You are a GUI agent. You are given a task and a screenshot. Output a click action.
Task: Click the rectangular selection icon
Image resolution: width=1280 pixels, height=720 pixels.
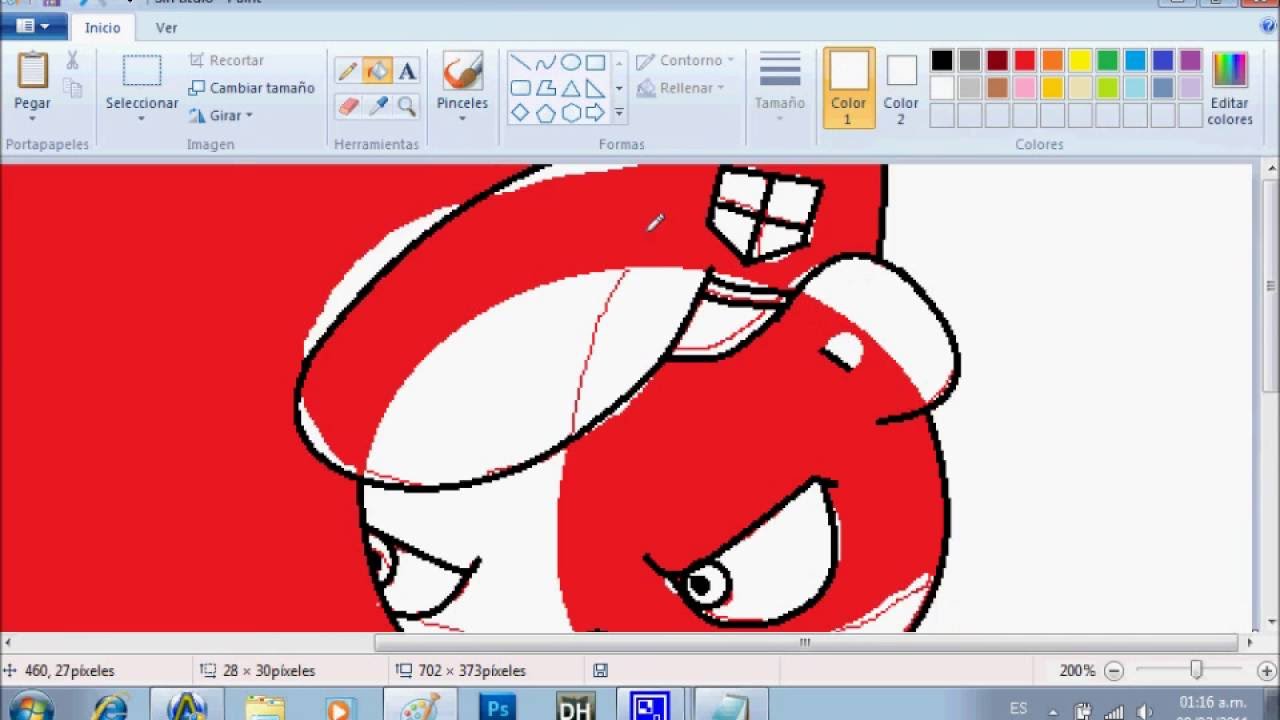[x=142, y=71]
